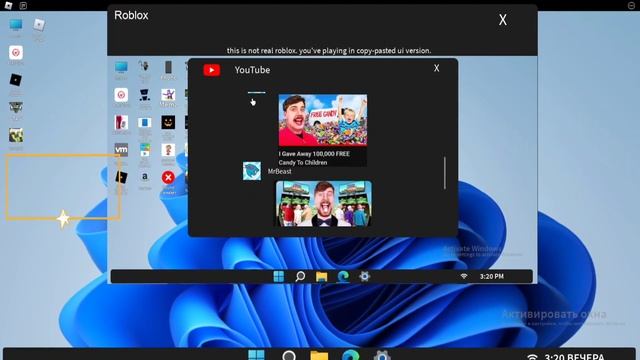This screenshot has height=360, width=640.
Task: Open the white Roblox Studio icon on outer desktop
Action: pos(39,25)
